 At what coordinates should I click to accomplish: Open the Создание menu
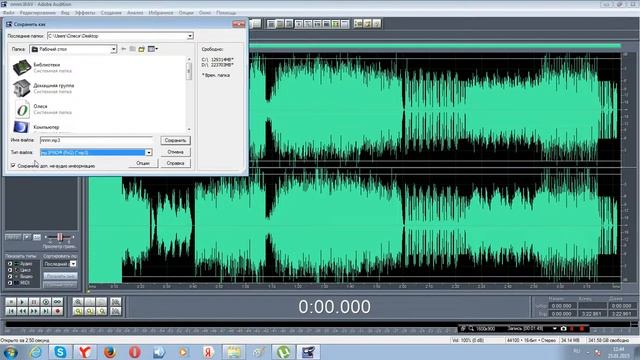tap(111, 13)
